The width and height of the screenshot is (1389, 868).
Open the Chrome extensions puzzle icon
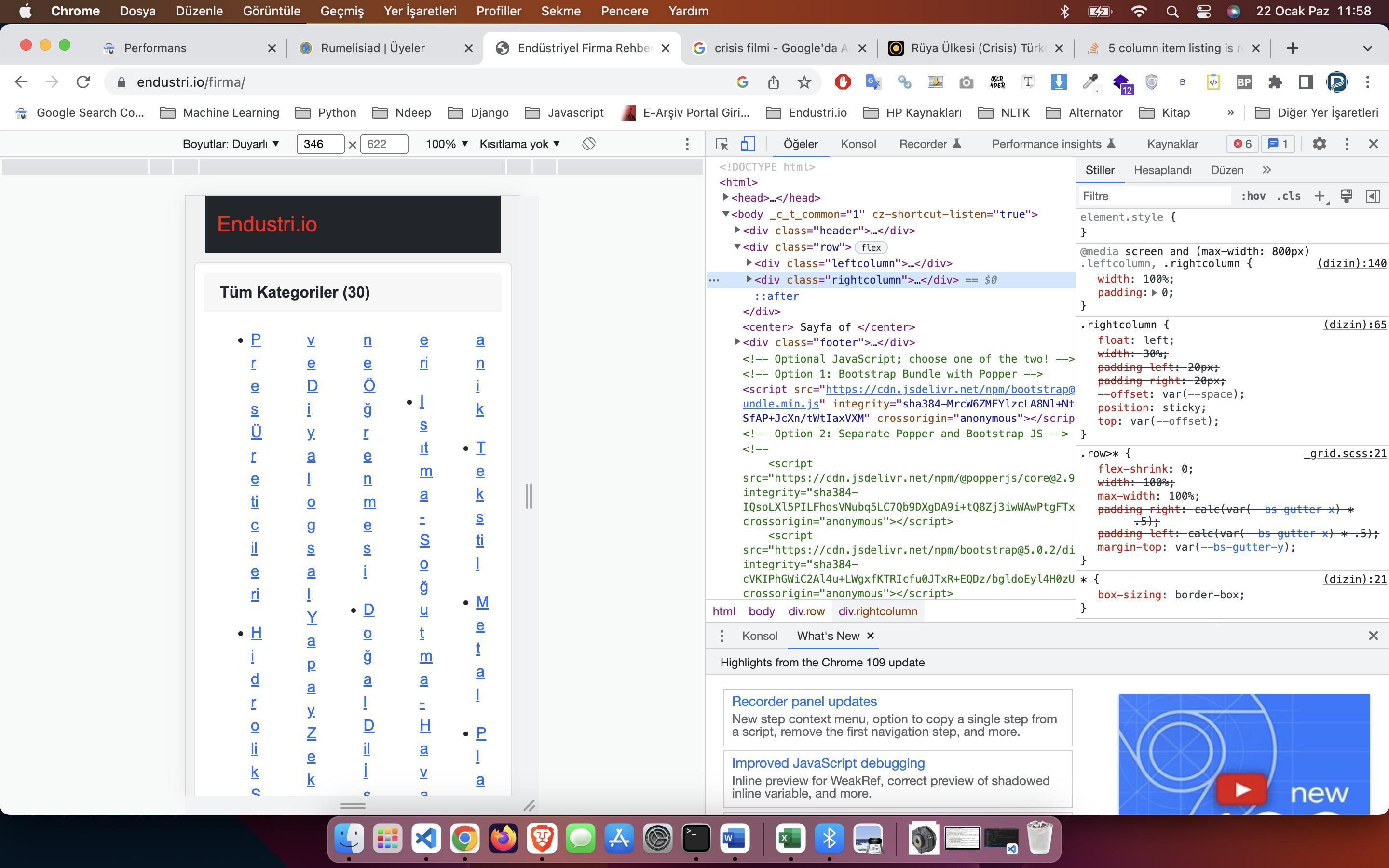1275,82
